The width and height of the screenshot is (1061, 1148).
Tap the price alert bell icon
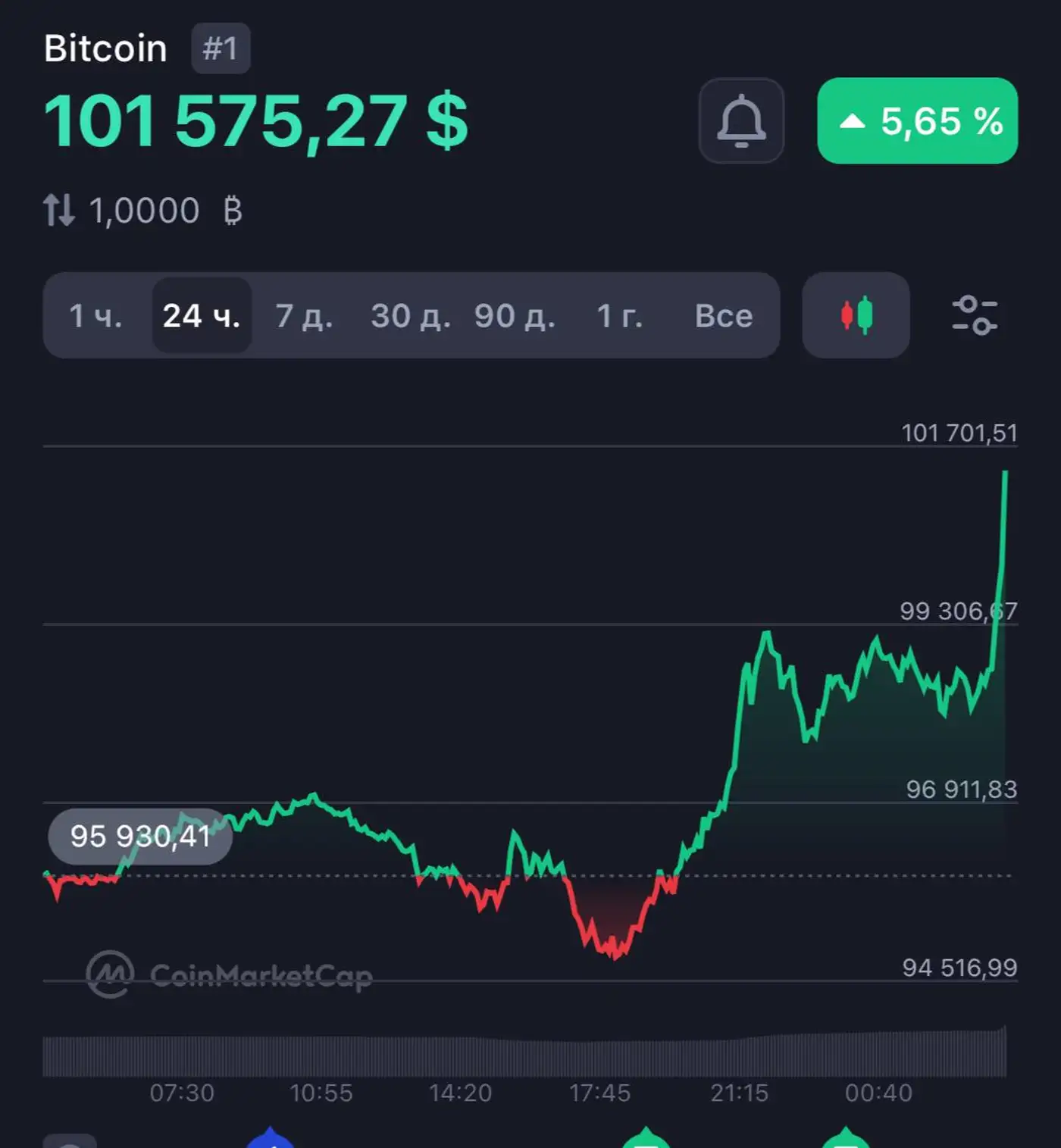pos(740,121)
